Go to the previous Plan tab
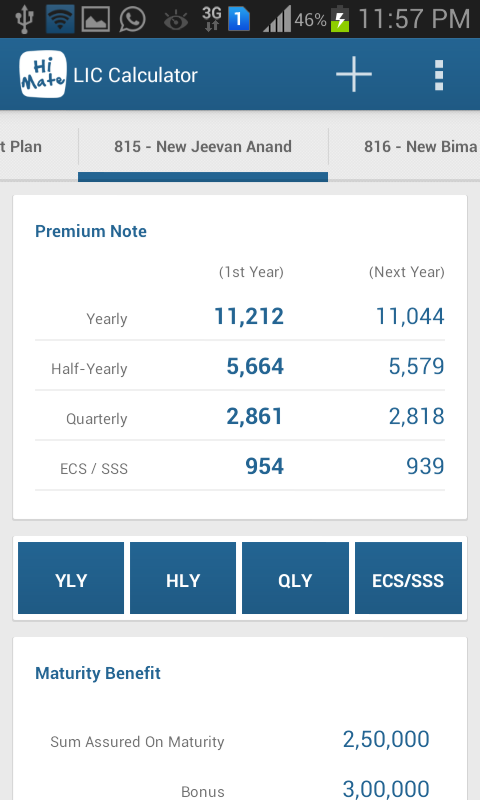 click(x=21, y=147)
